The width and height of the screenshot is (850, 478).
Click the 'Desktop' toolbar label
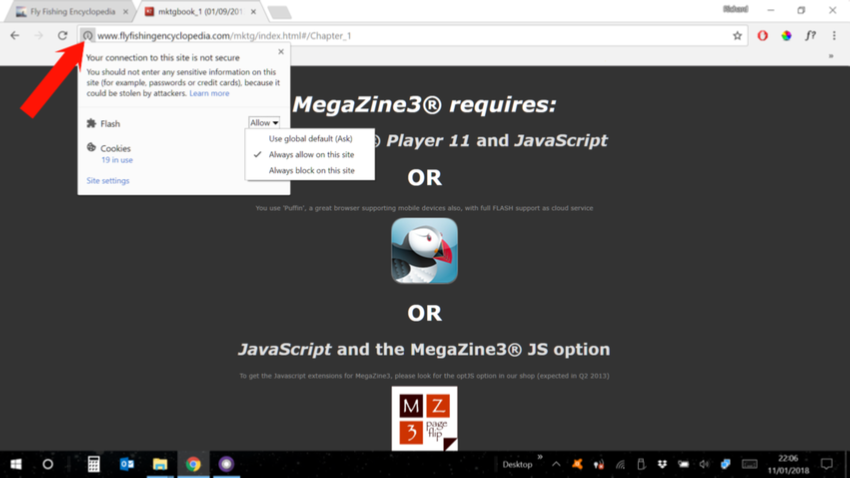[517, 464]
